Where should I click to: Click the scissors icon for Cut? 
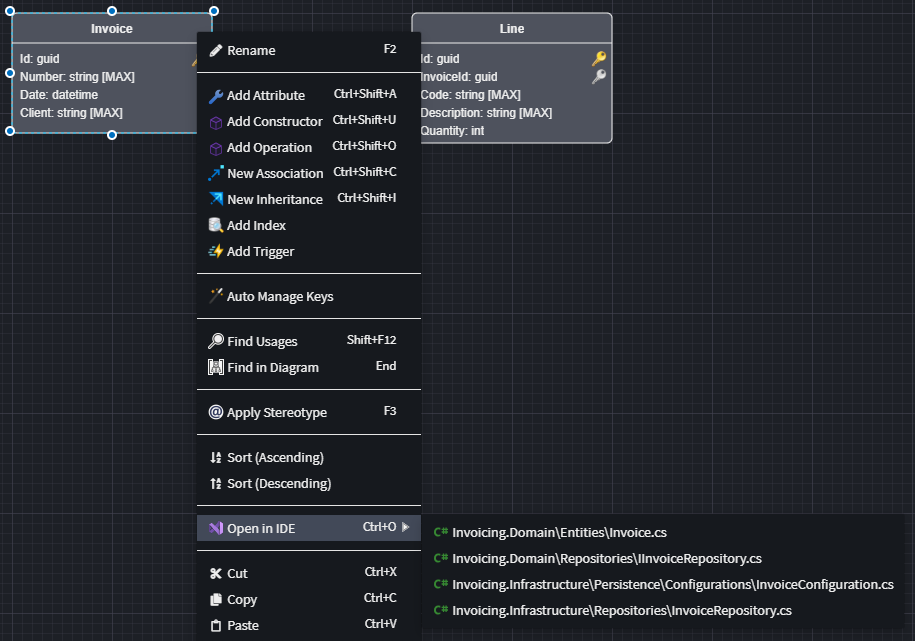215,574
